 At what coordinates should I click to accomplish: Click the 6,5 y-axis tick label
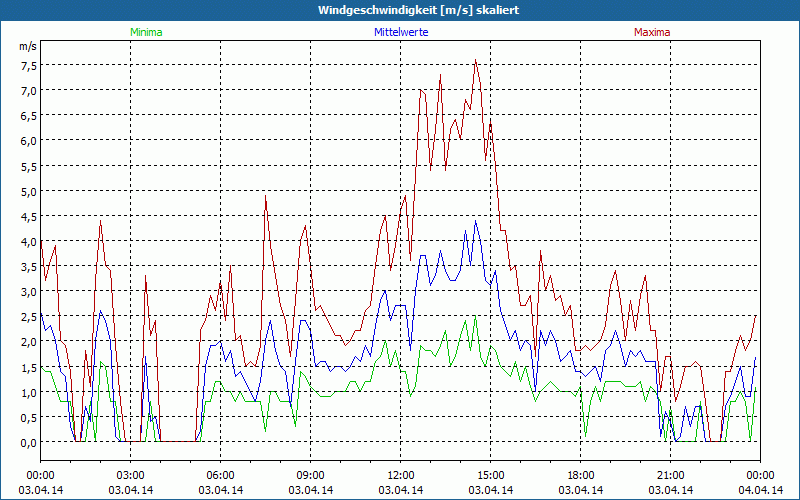click(28, 115)
